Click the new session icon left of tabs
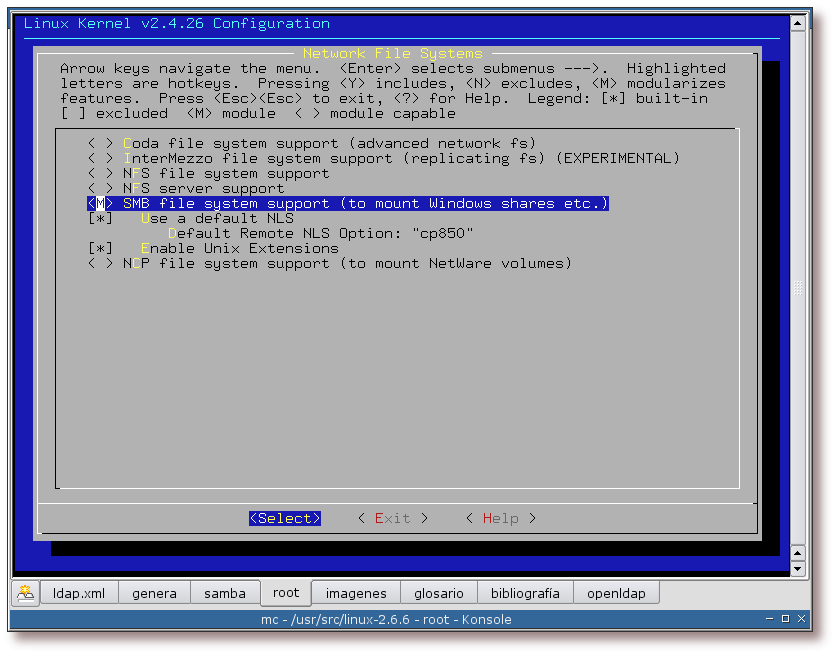Screen dimensions: 836x655 25,592
